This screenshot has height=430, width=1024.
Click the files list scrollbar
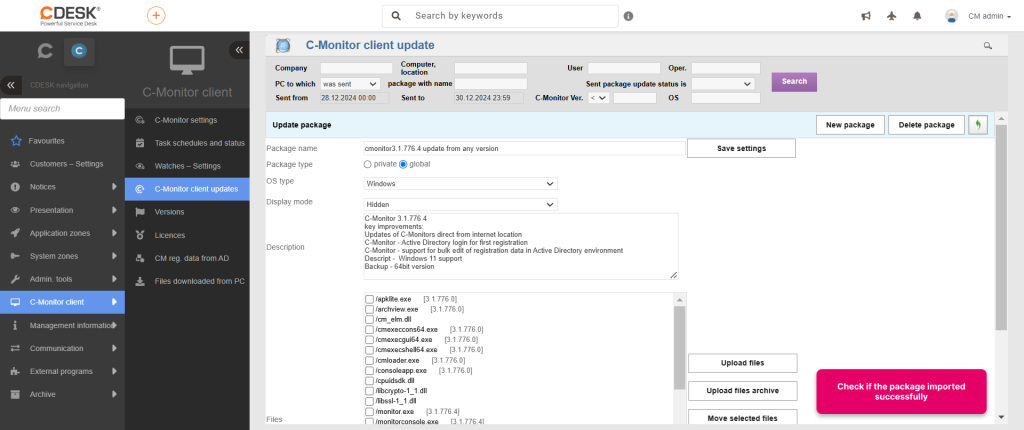(x=679, y=346)
